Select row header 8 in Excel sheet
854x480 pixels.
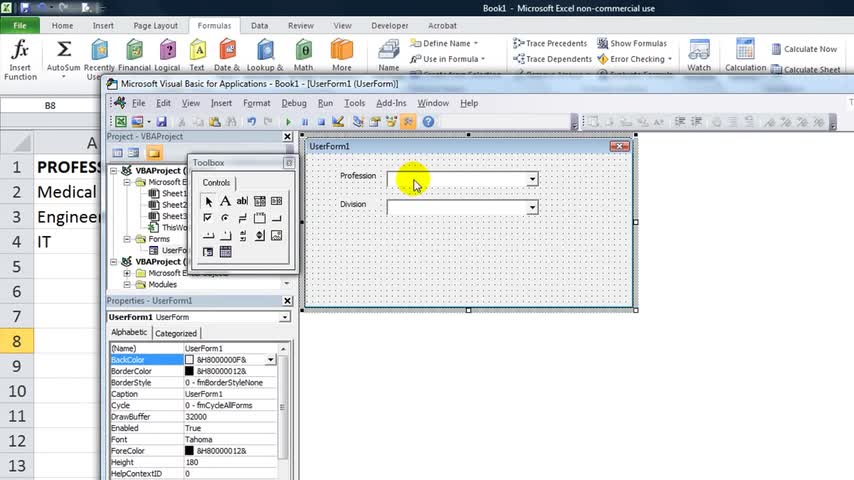(16, 341)
